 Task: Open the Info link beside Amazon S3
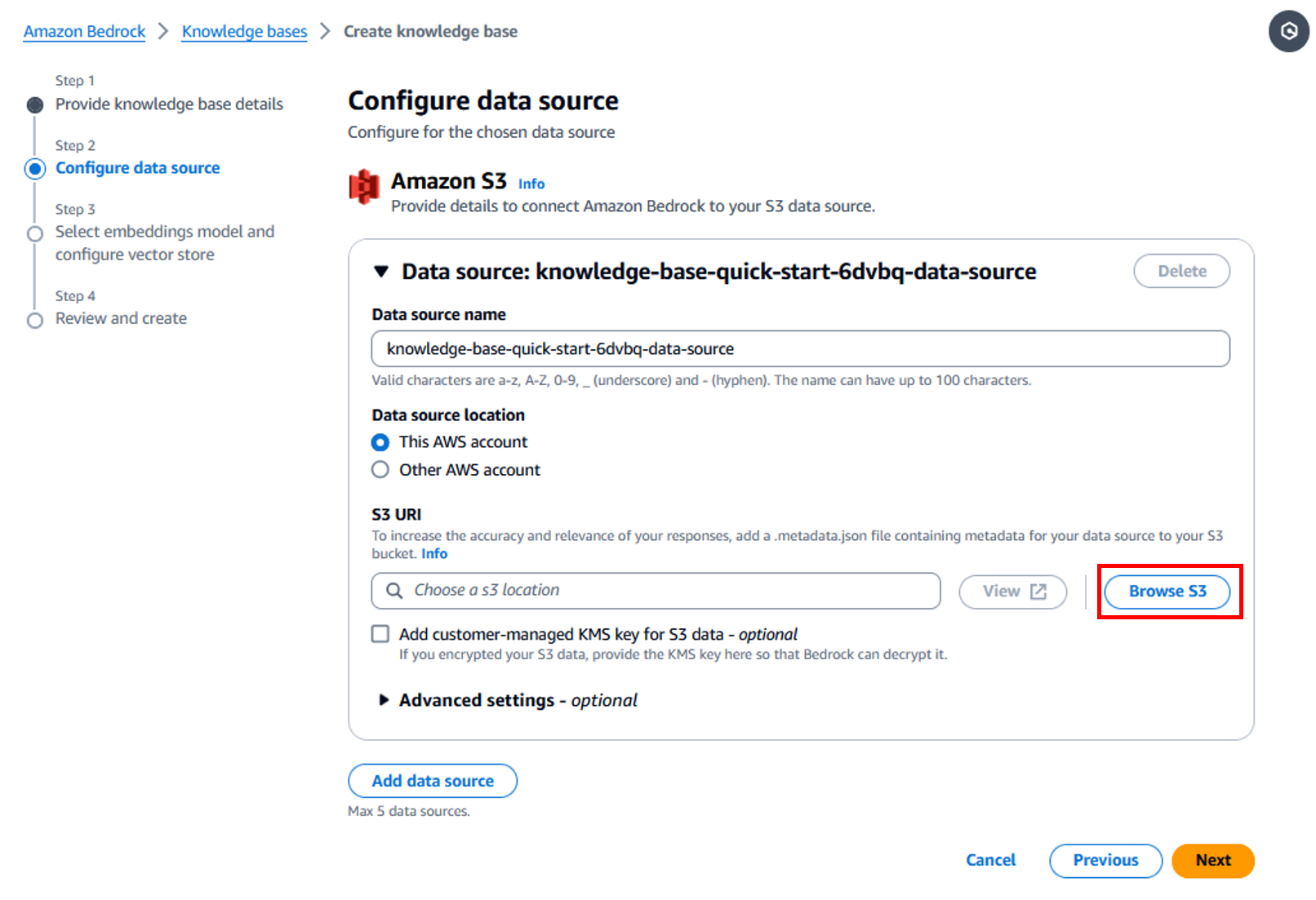click(531, 184)
